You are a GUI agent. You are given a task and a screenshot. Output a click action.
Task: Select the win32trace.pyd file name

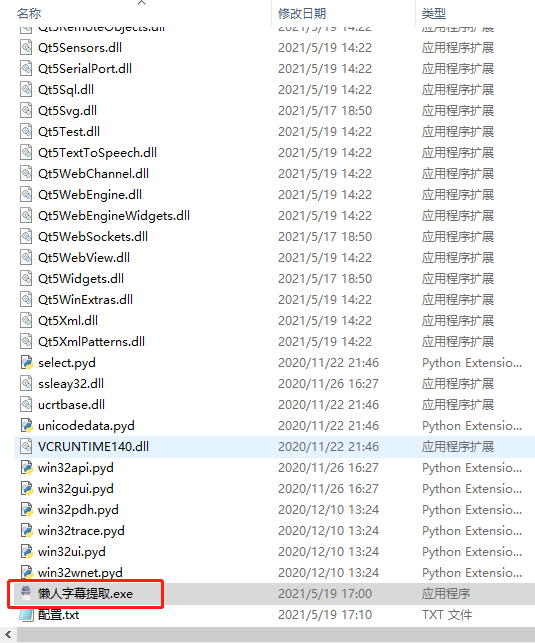81,531
